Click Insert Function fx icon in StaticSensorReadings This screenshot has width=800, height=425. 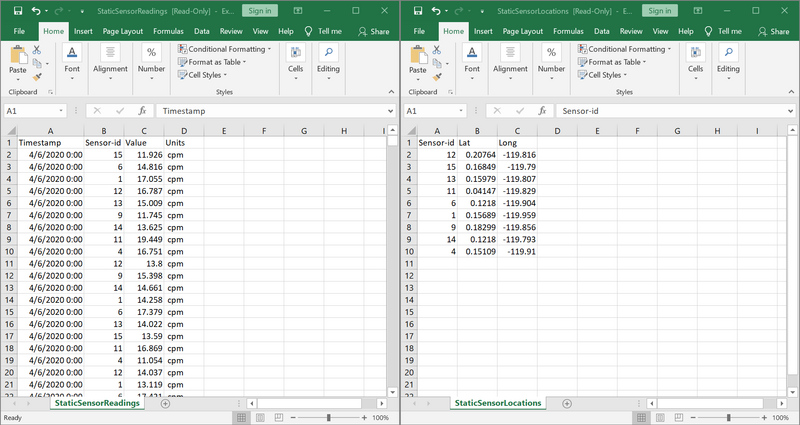coord(143,111)
